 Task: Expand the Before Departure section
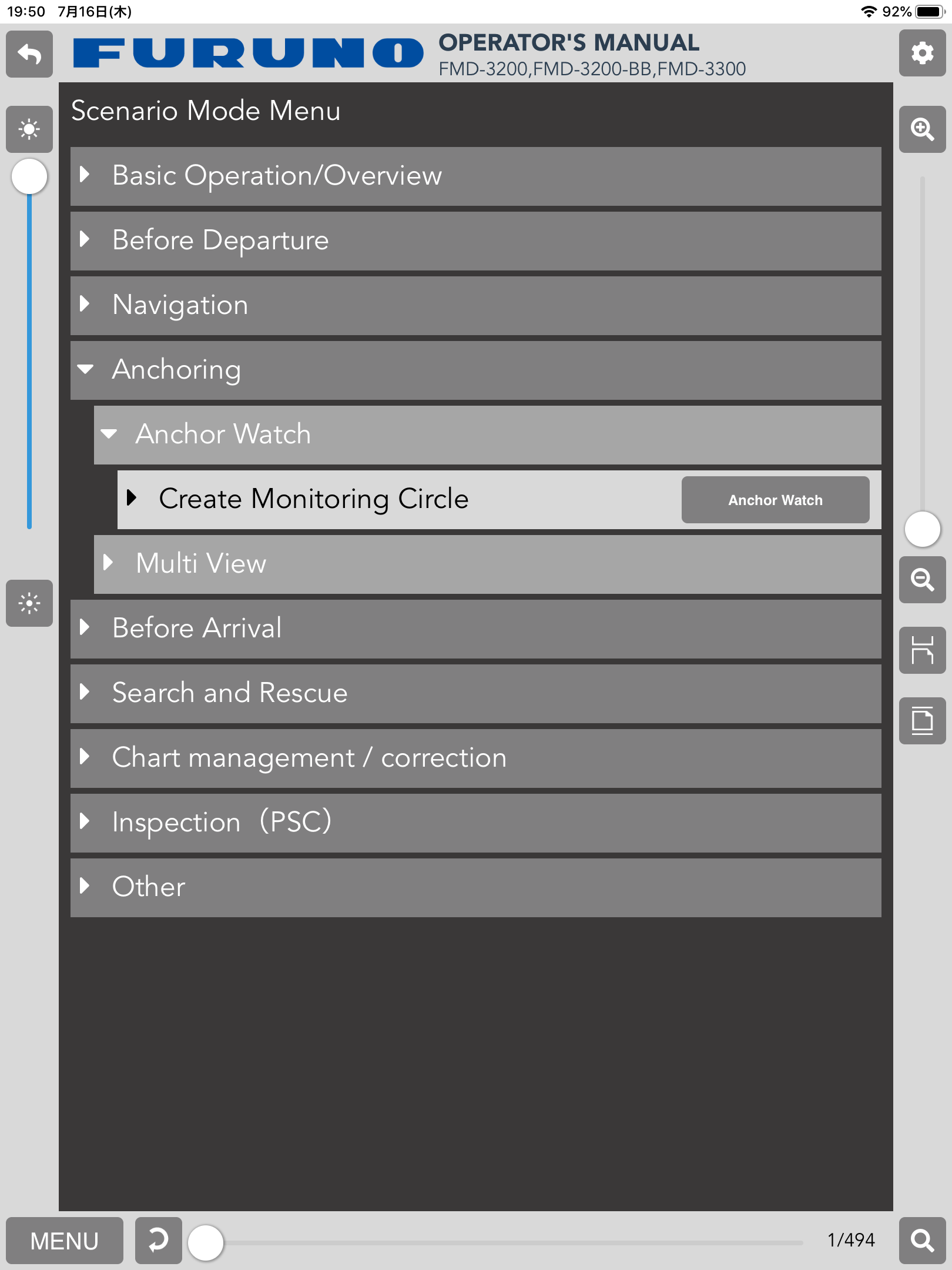tap(476, 241)
